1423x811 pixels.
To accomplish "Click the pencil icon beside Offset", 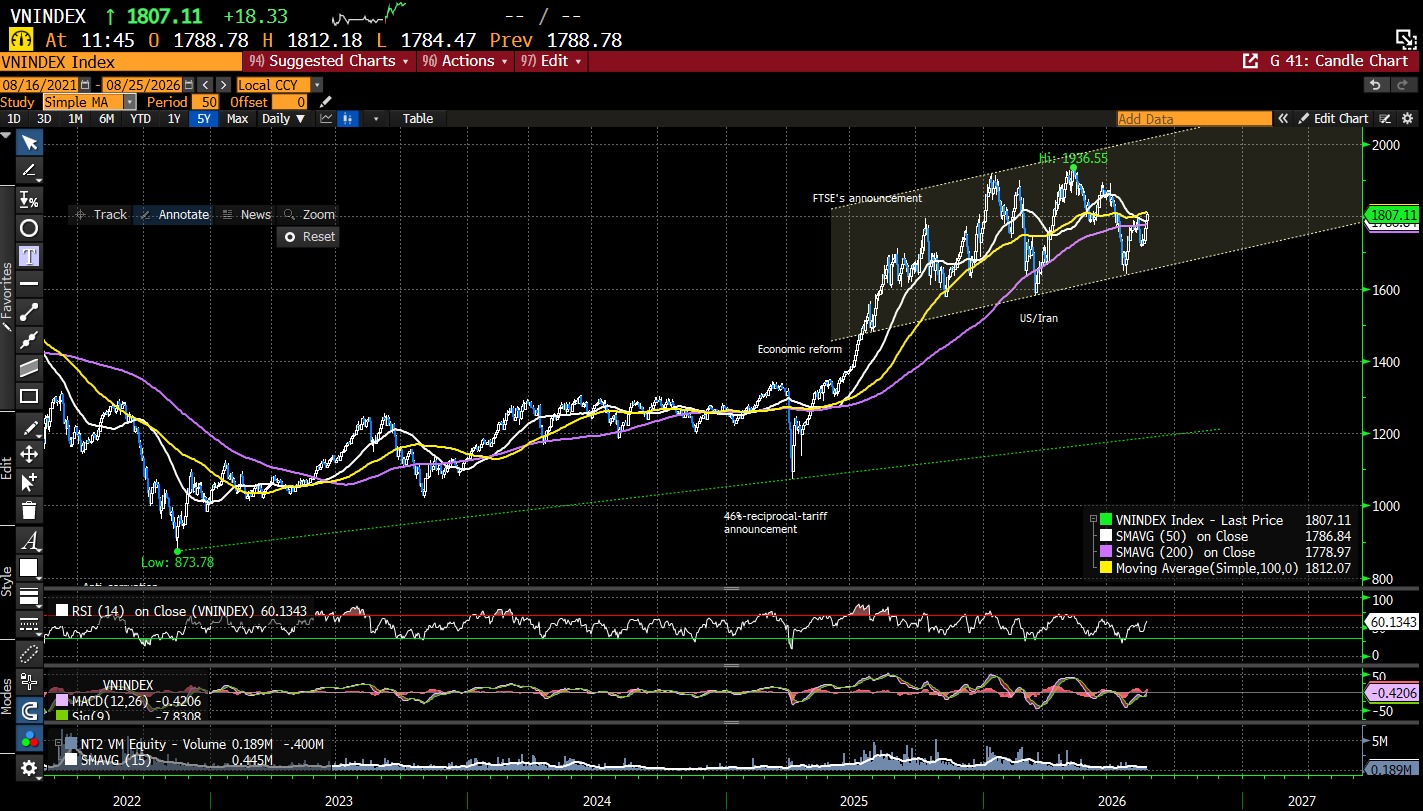I will click(x=325, y=102).
